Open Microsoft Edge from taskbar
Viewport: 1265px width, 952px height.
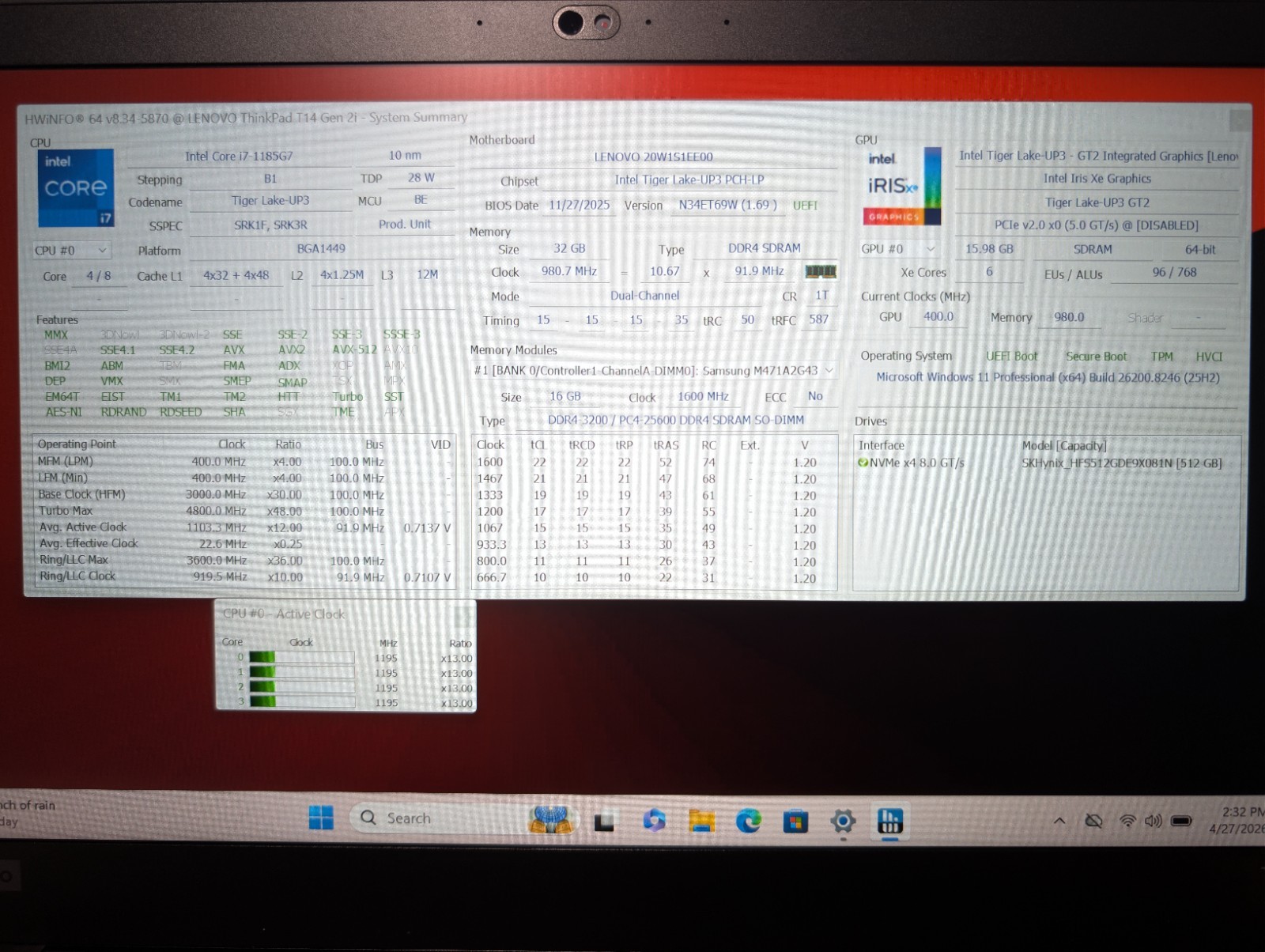pos(748,821)
